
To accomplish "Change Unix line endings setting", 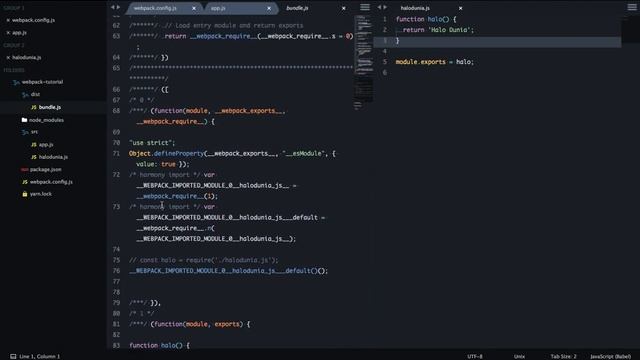I will tap(519, 356).
